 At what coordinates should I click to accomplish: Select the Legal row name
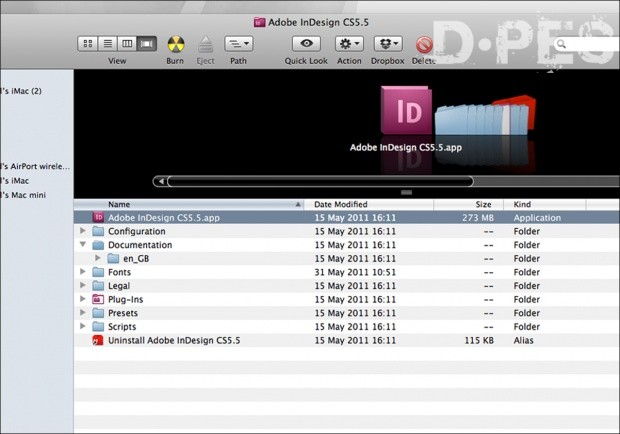pos(119,286)
